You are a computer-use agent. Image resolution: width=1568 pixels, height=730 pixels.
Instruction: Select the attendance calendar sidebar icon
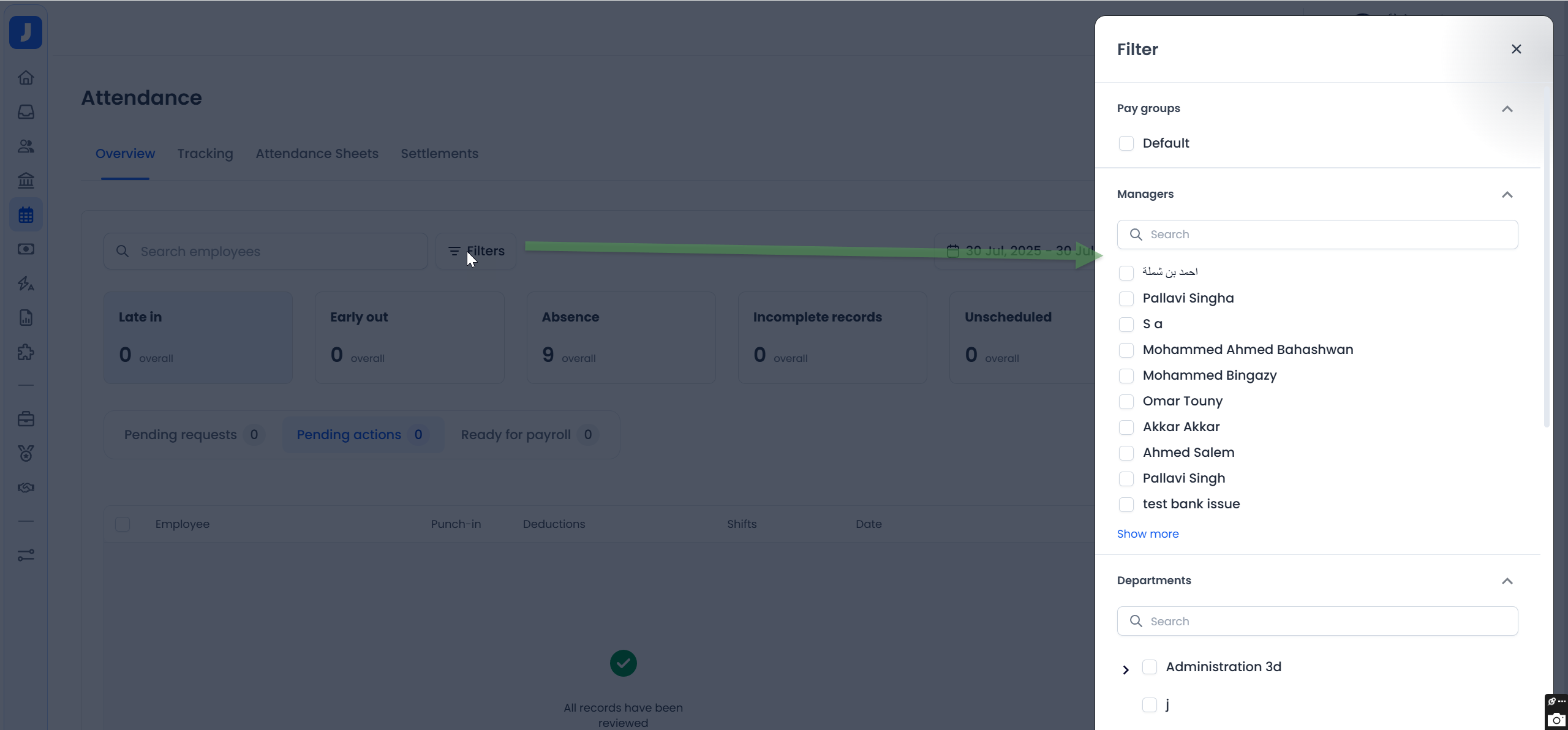click(x=26, y=215)
